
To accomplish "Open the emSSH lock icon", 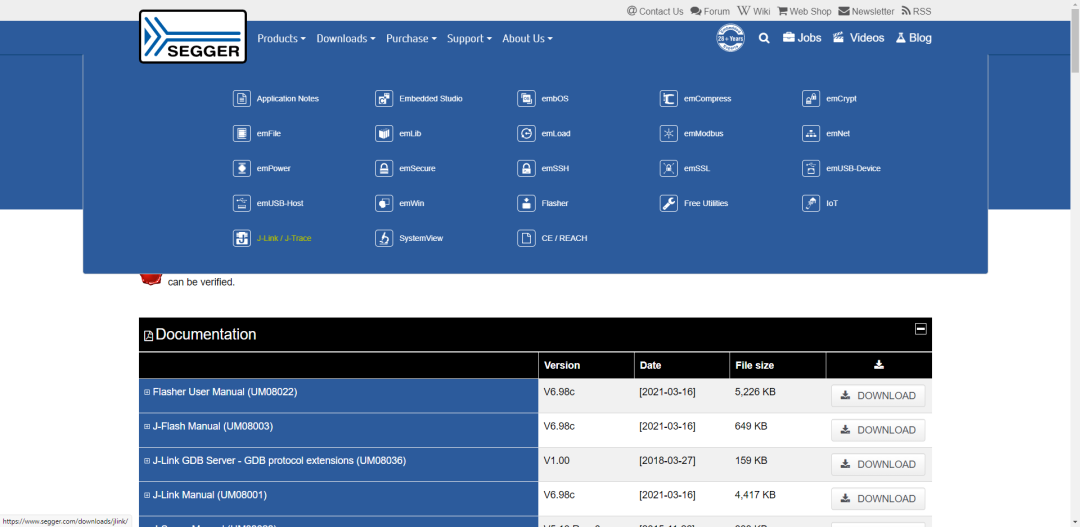I will pos(526,168).
